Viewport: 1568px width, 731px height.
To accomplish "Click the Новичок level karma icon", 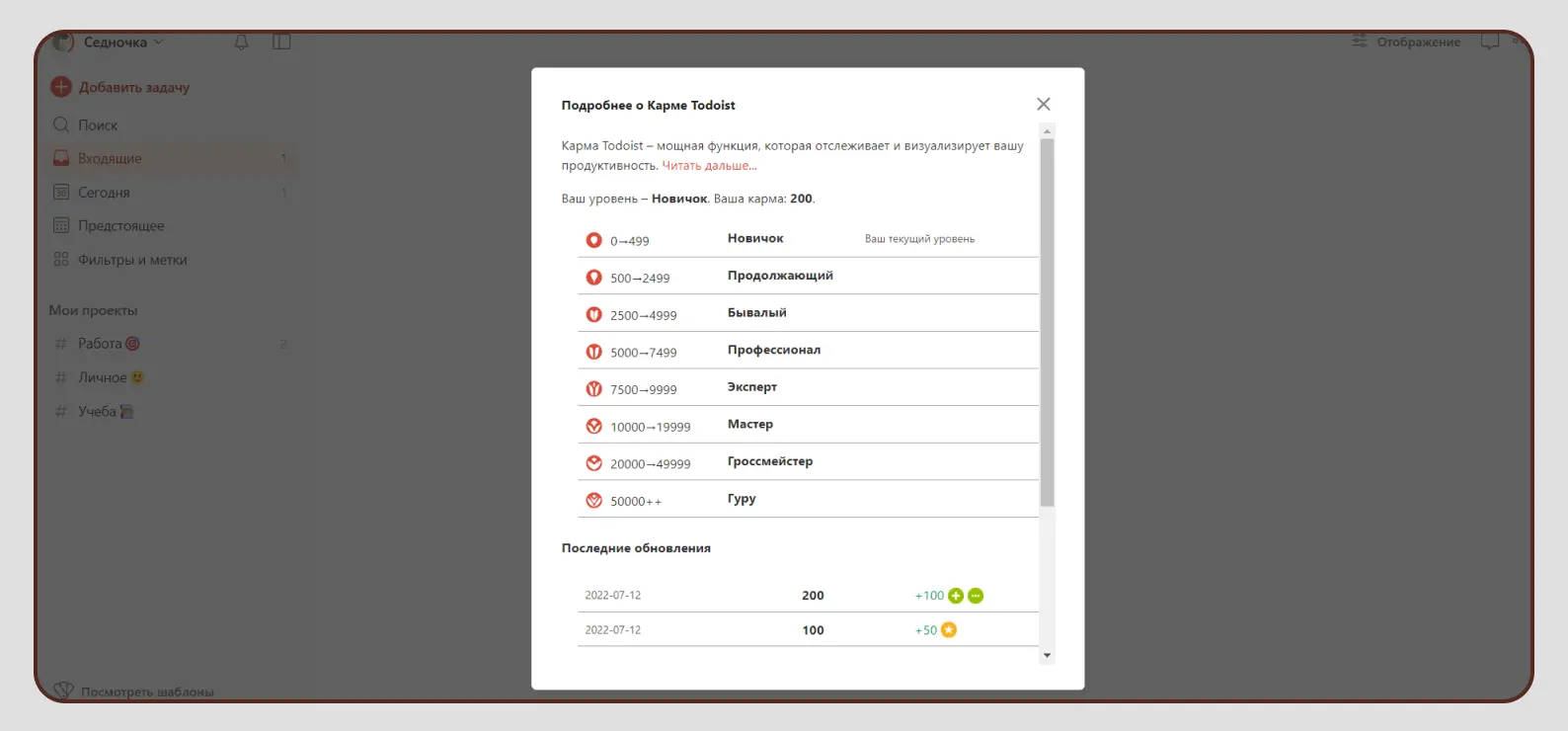I will point(593,240).
